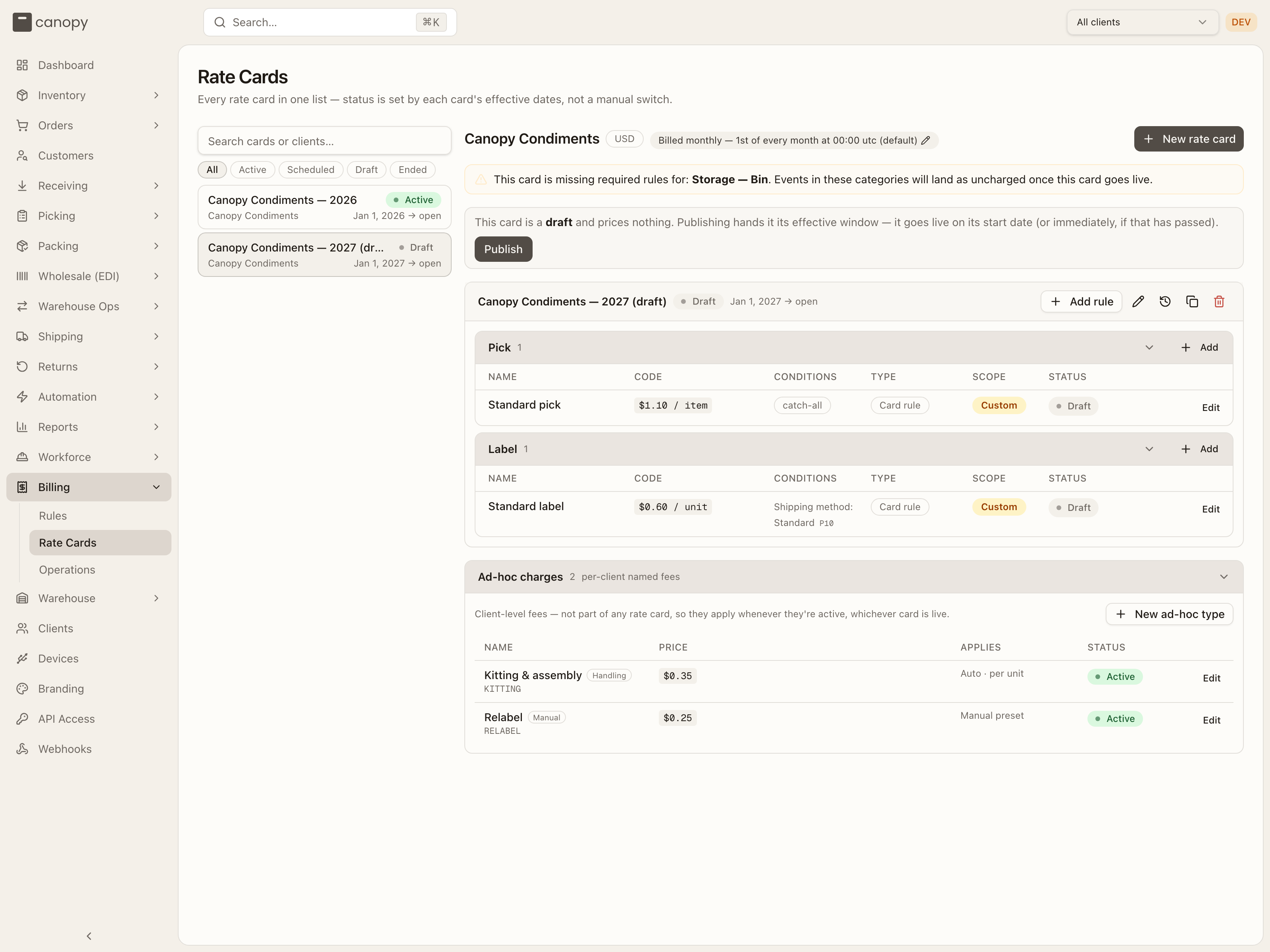Collapse the sidebar with the arrow icon
The width and height of the screenshot is (1270, 952).
point(89,936)
